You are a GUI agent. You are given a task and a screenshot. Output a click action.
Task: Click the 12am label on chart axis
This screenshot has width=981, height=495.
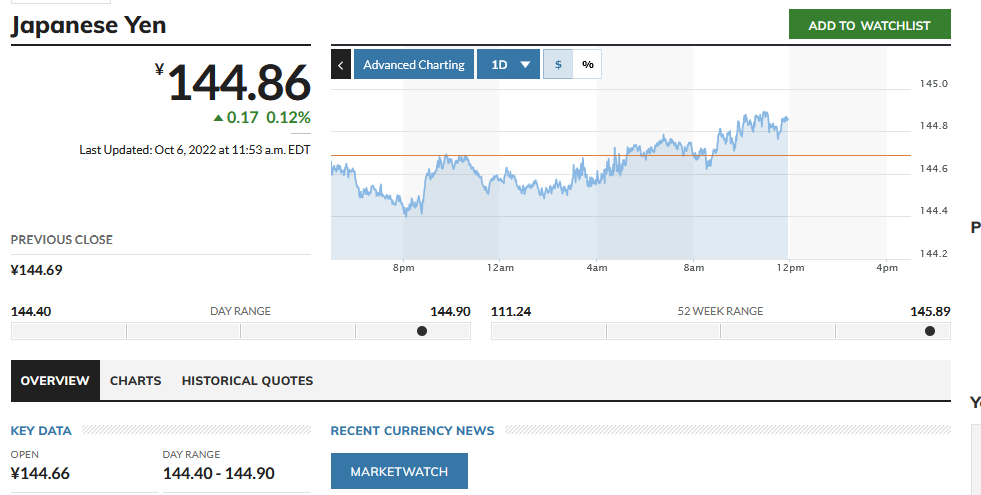click(500, 268)
